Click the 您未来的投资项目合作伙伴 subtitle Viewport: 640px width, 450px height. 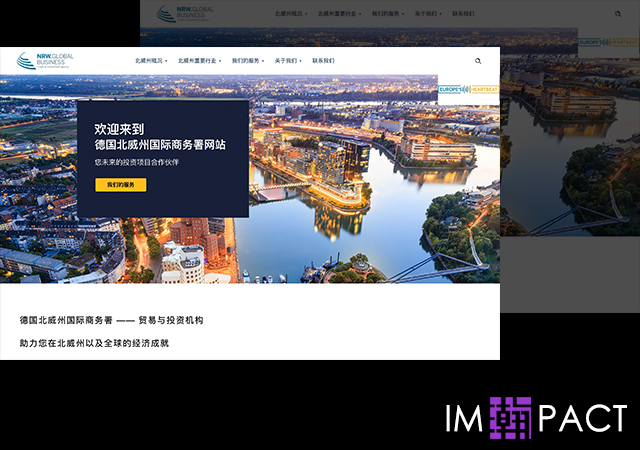(137, 162)
